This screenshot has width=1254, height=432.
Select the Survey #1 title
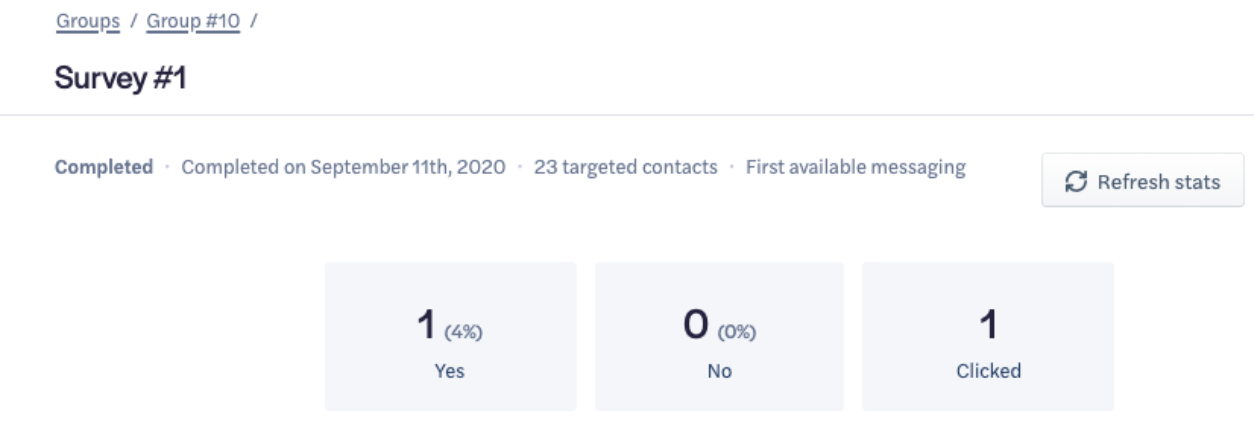point(121,78)
